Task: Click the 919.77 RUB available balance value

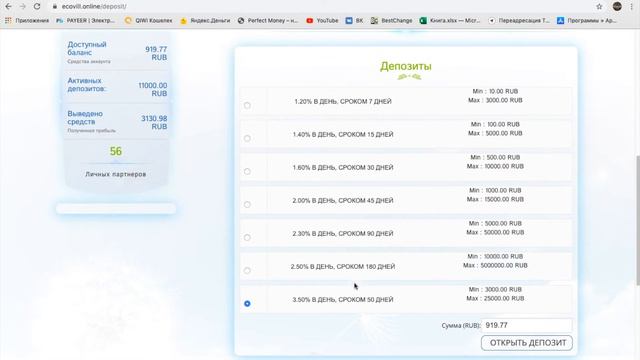Action: click(x=156, y=53)
